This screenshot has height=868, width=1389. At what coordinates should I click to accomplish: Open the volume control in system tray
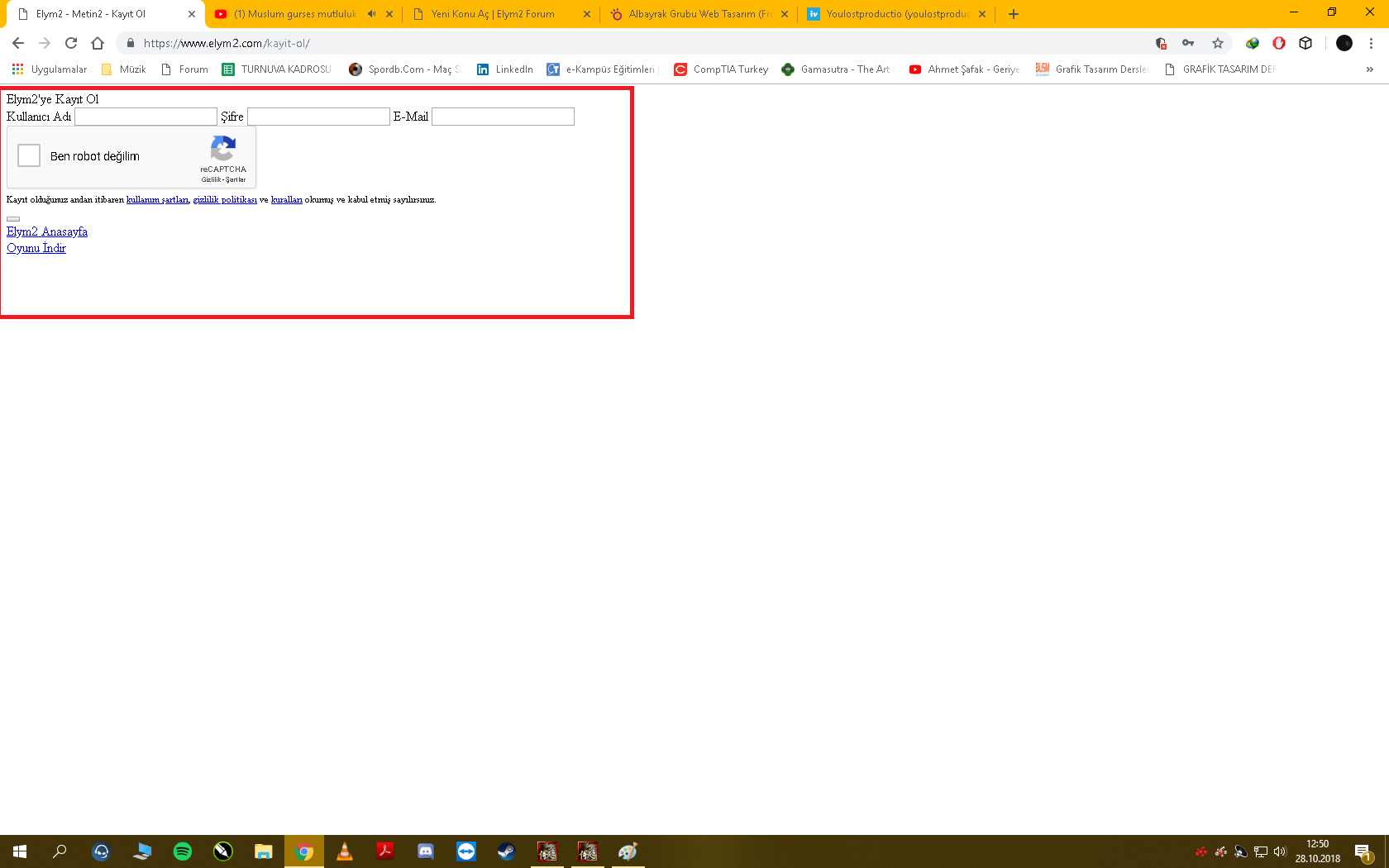point(1280,851)
